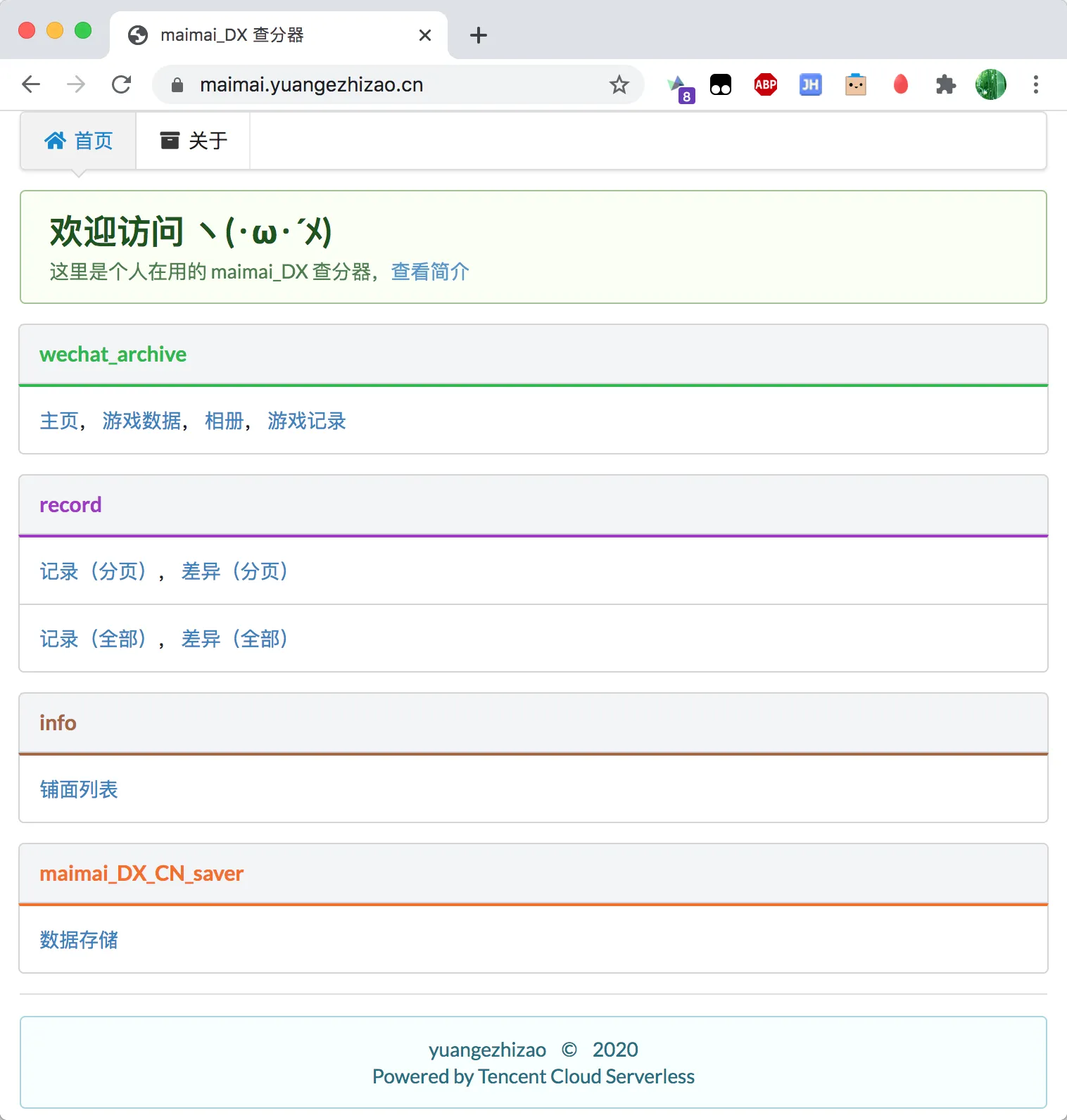This screenshot has height=1120, width=1067.
Task: Go back using the back arrow
Action: click(x=32, y=85)
